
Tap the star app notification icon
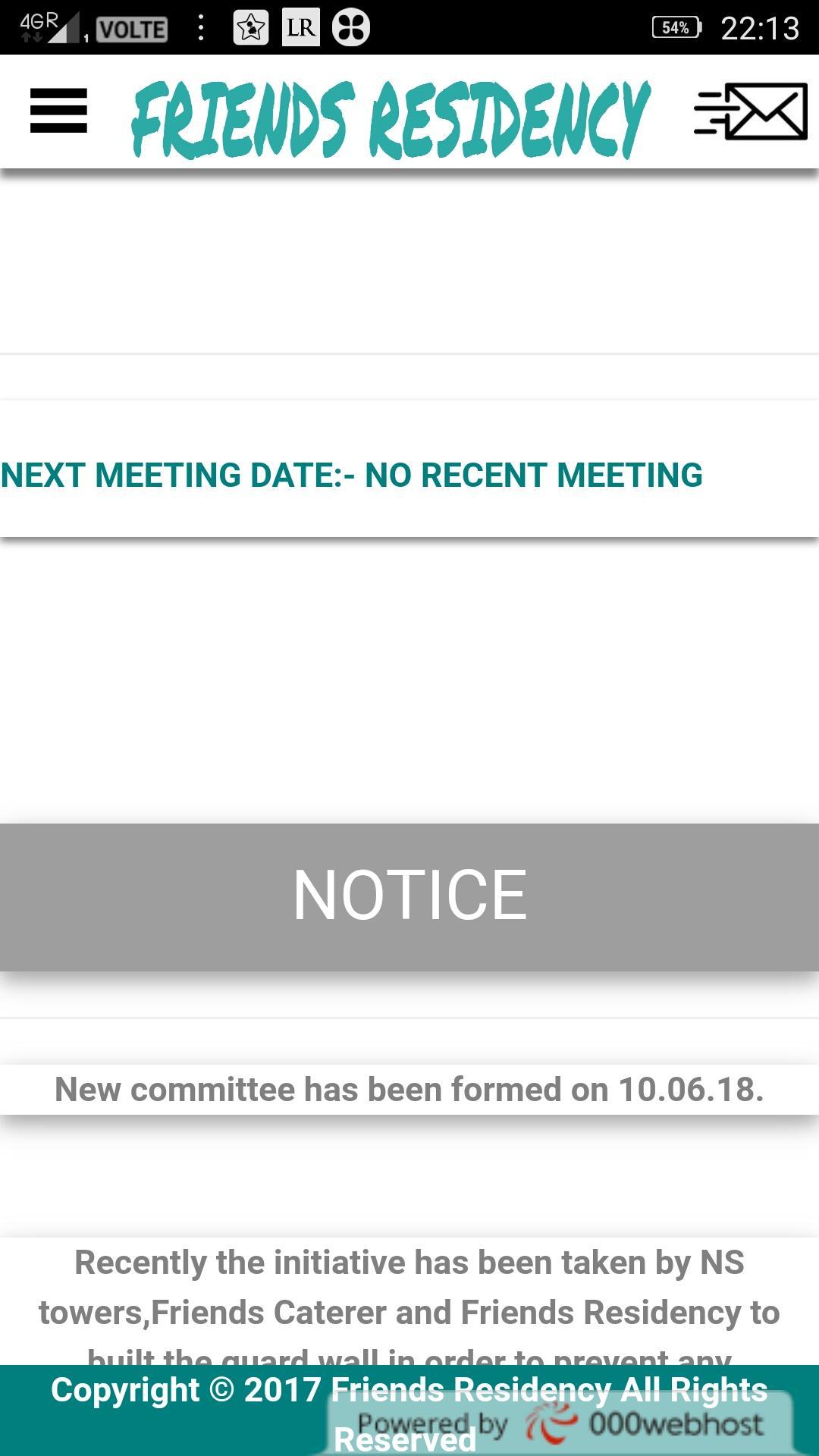pos(250,28)
